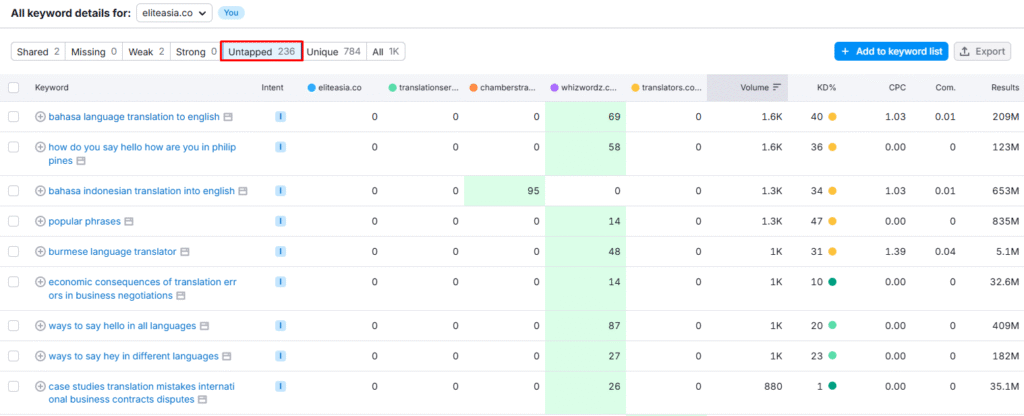
Task: Click the Volume column sort icon
Action: (x=777, y=87)
